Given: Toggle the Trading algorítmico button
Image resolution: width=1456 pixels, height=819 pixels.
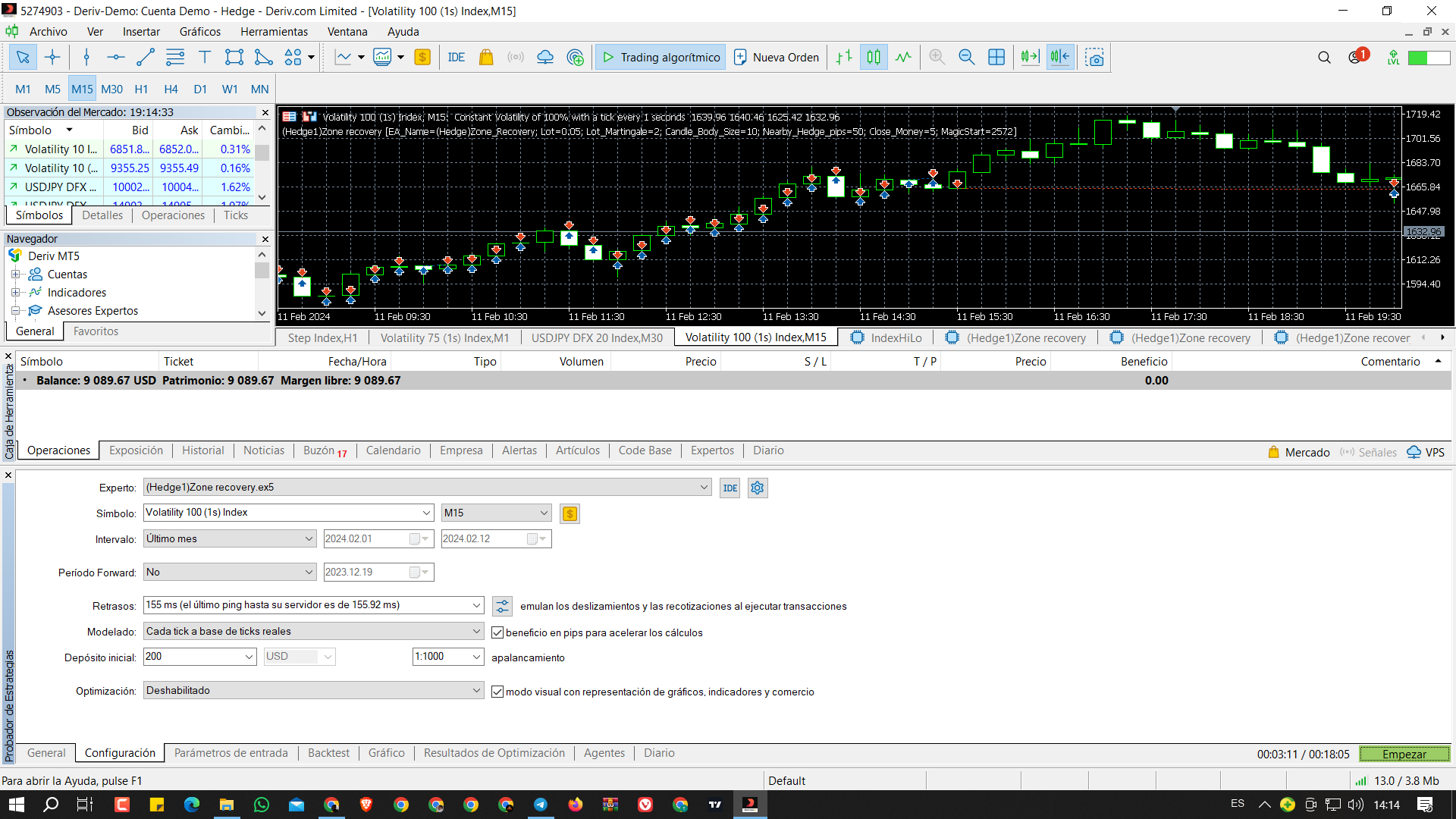Looking at the screenshot, I should point(661,57).
